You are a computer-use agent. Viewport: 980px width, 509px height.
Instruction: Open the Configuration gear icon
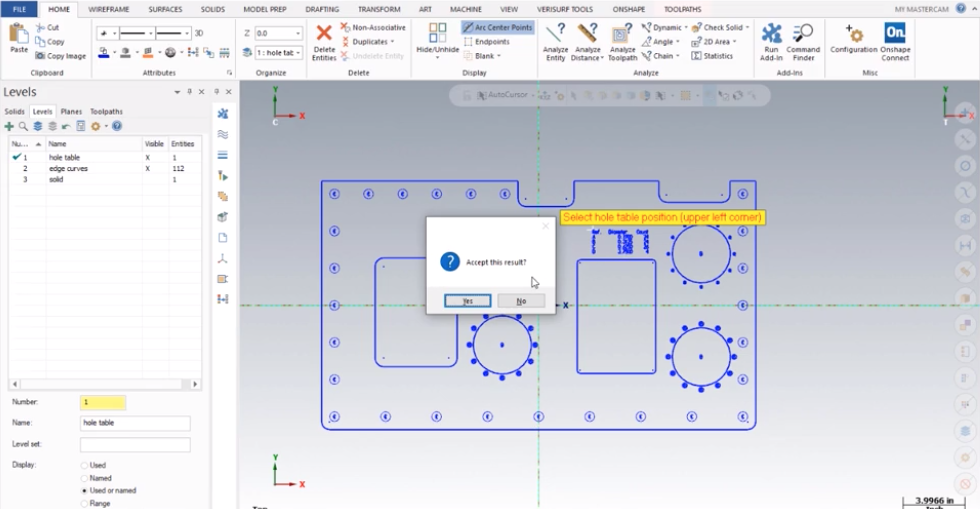coord(853,33)
